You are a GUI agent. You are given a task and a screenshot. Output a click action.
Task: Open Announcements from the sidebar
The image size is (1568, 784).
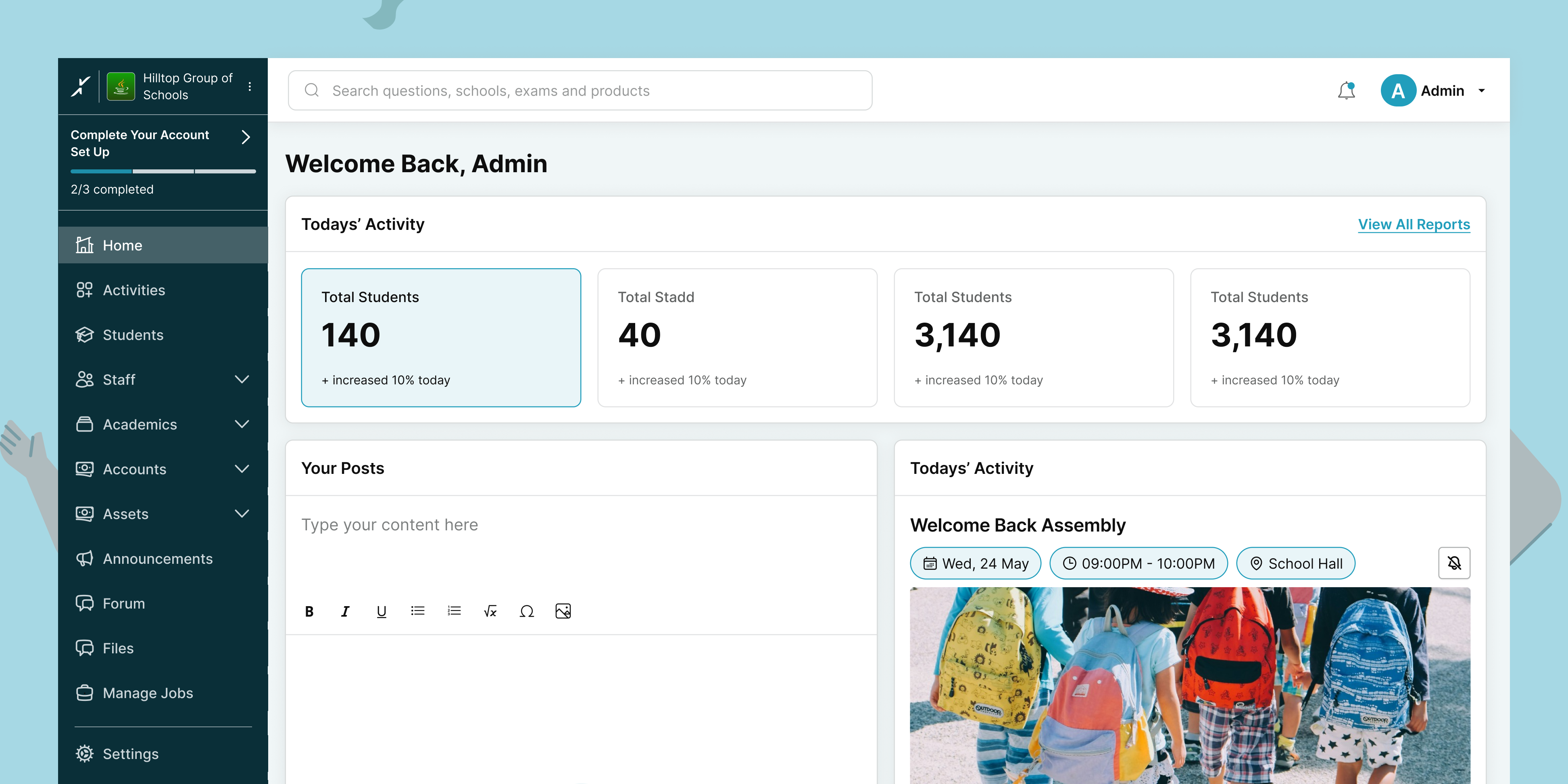pyautogui.click(x=163, y=558)
